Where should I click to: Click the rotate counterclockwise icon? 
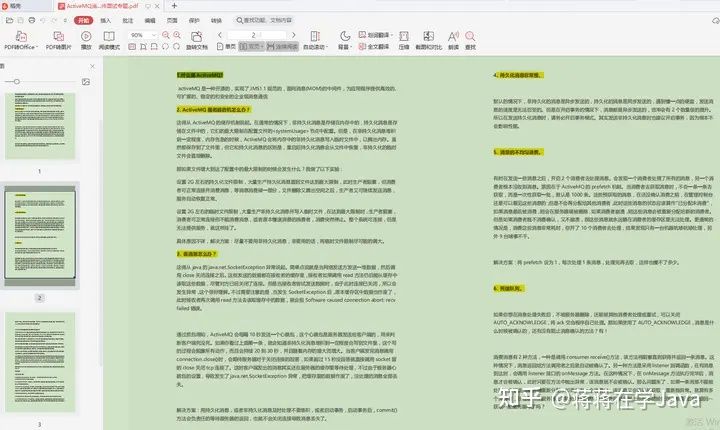[x=165, y=46]
